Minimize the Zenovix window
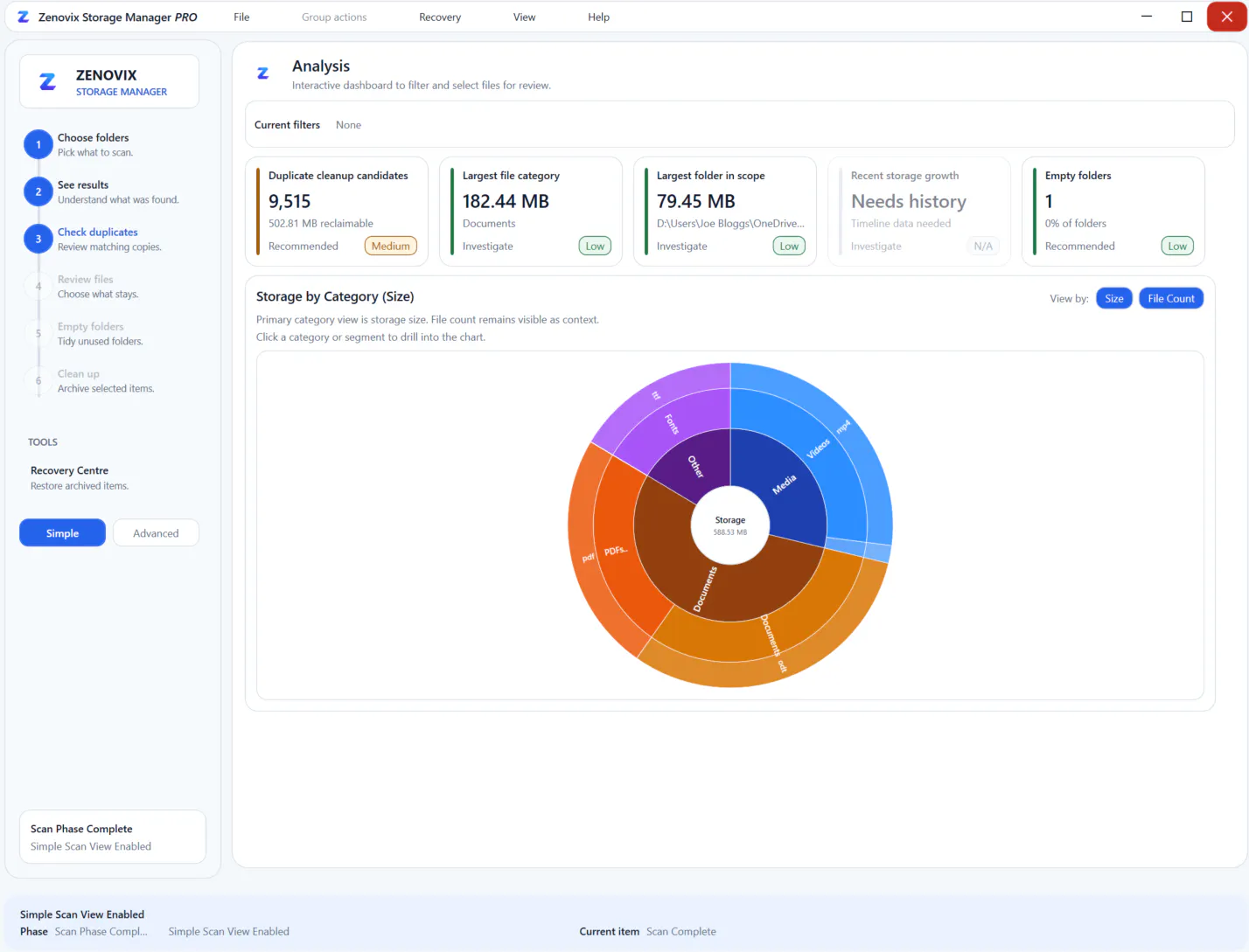Viewport: 1249px width, 952px height. pos(1147,17)
